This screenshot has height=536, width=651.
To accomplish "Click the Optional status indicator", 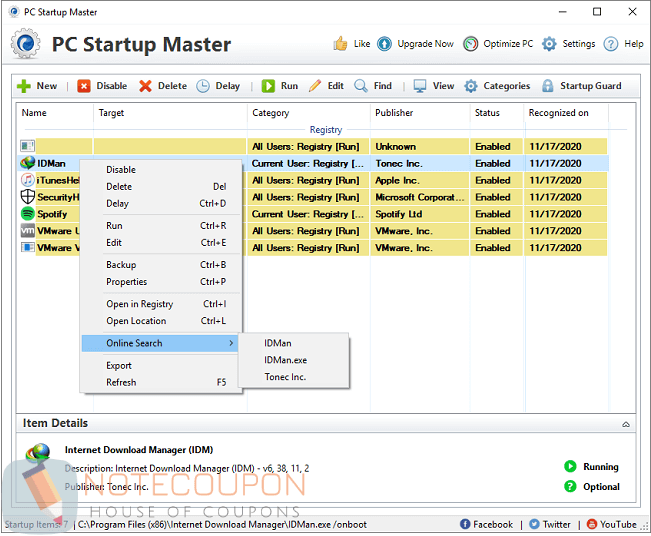I will [592, 487].
